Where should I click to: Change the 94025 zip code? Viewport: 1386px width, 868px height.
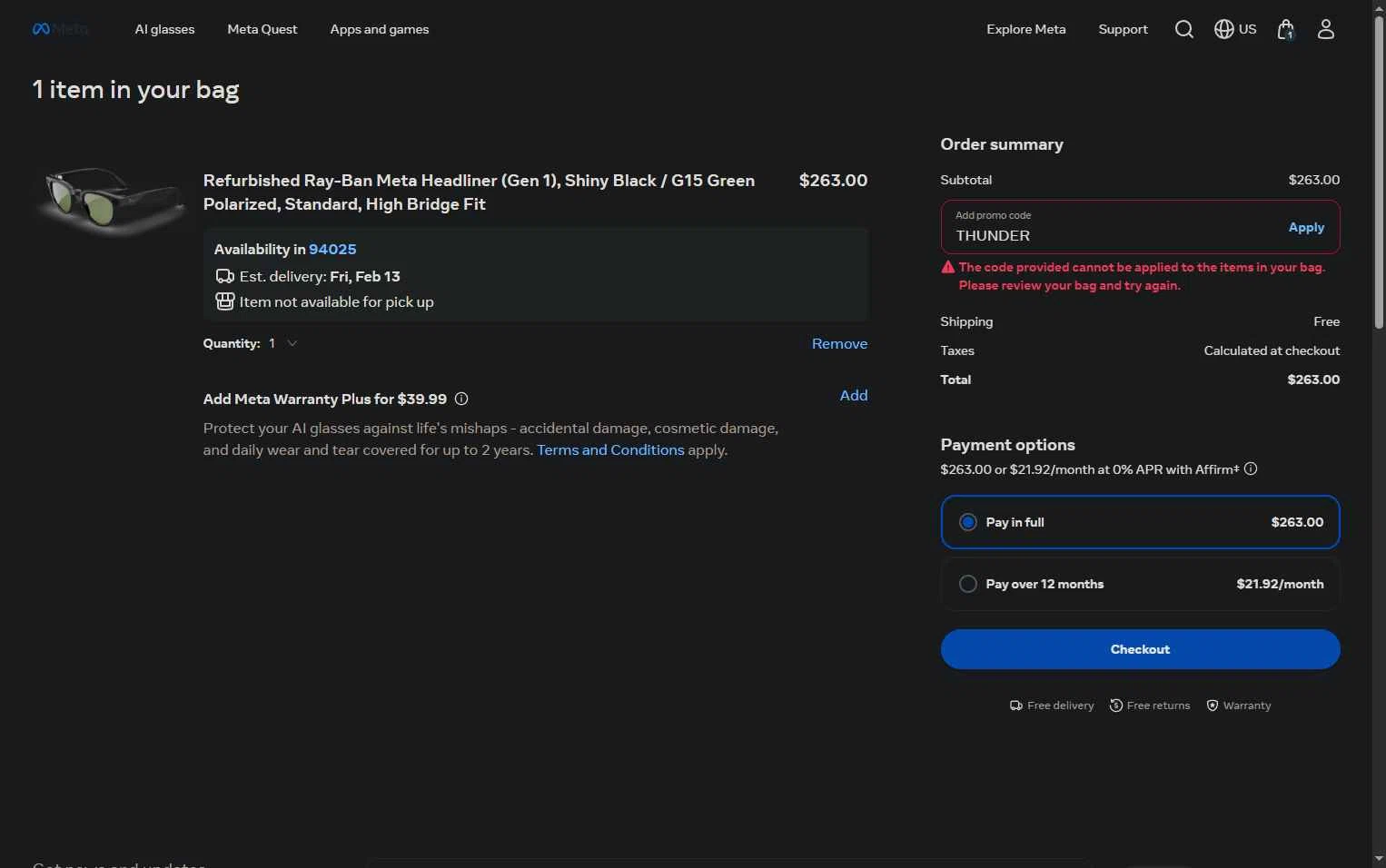[332, 249]
